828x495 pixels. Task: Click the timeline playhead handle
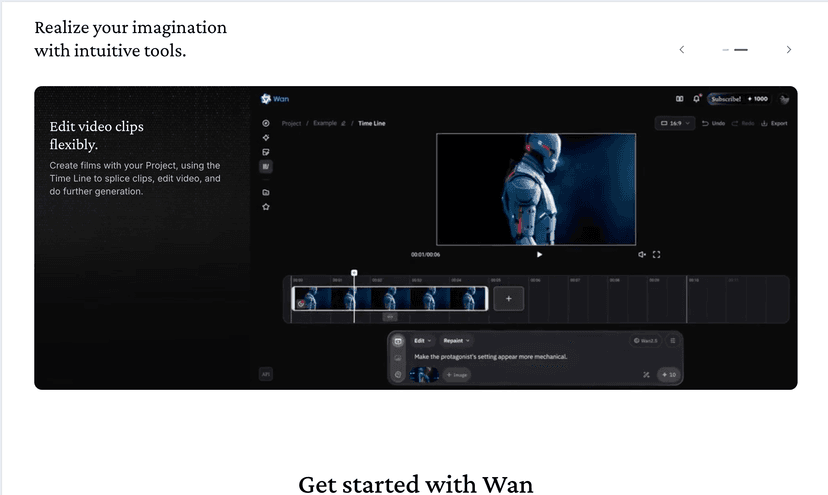pos(354,273)
